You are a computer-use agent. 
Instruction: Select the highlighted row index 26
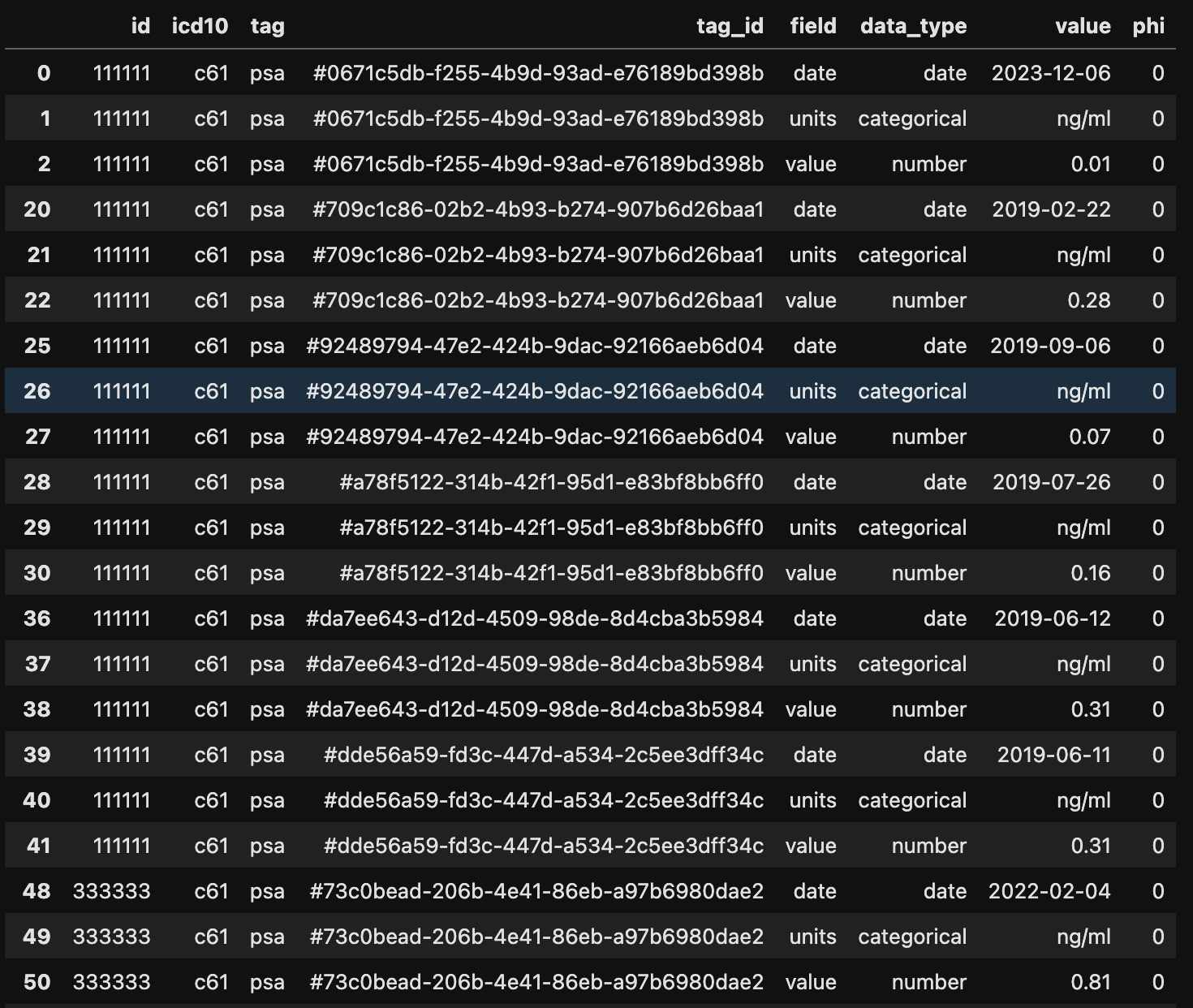point(37,391)
